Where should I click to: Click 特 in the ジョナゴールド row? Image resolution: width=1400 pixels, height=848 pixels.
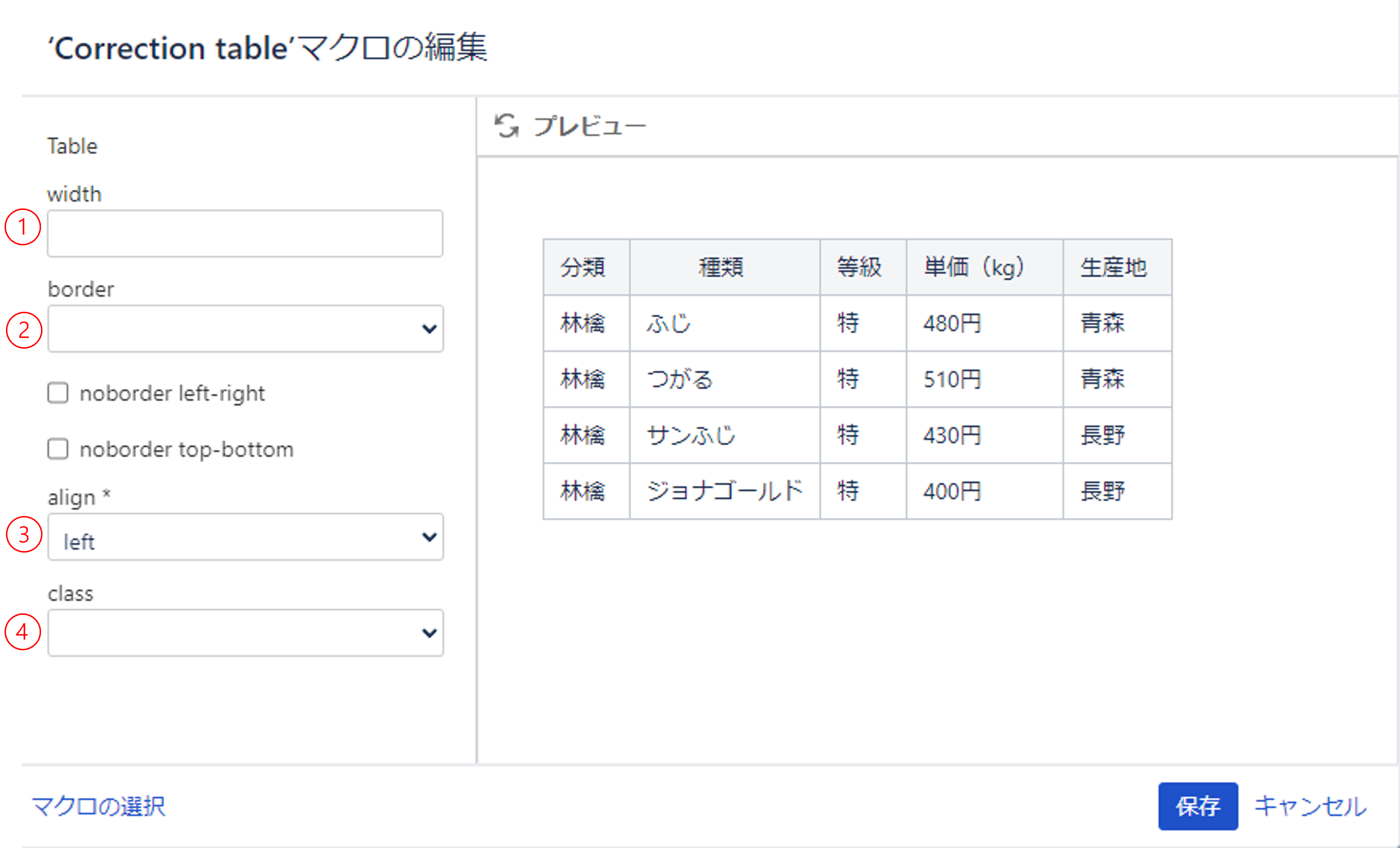863,491
